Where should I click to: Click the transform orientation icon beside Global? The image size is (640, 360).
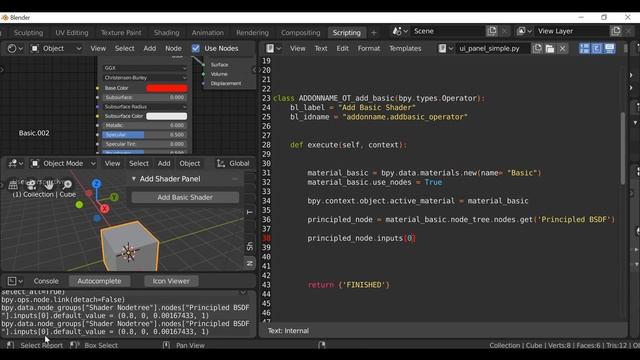[221, 163]
